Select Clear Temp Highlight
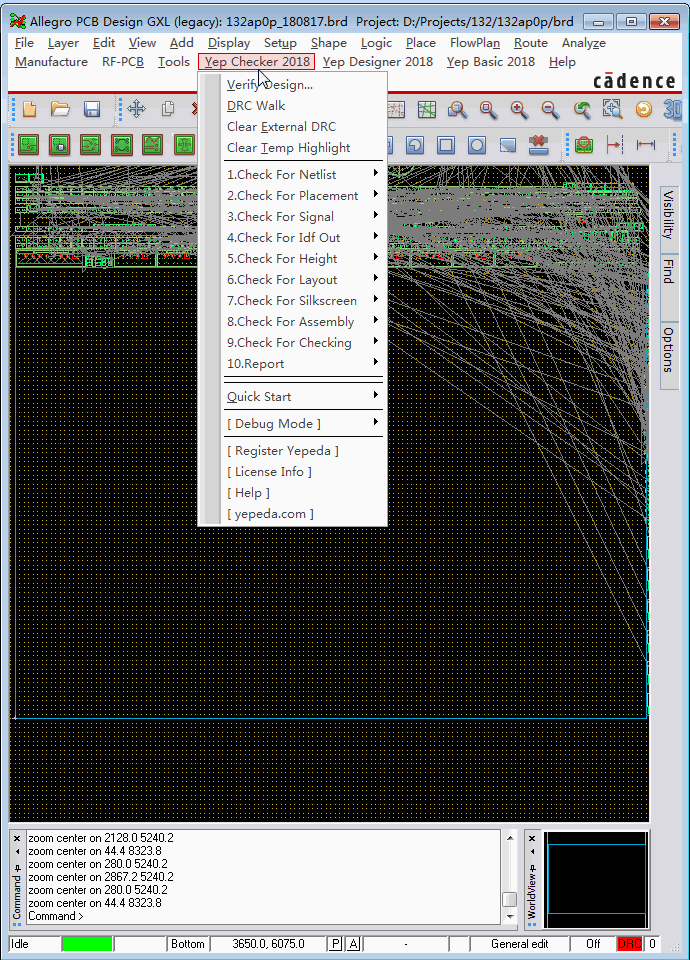This screenshot has height=960, width=690. point(303,148)
